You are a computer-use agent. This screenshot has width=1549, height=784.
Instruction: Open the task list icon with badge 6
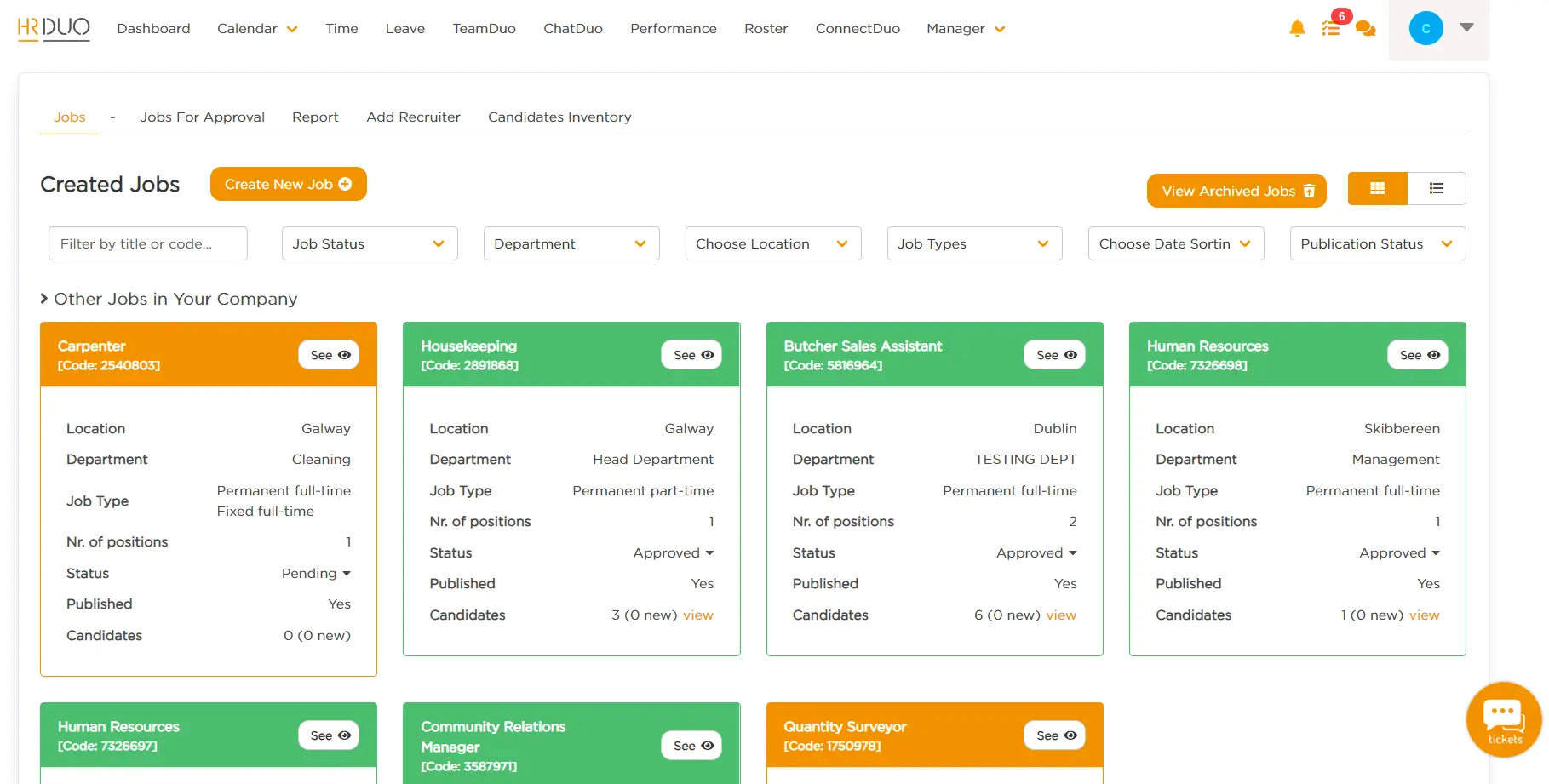(1330, 29)
